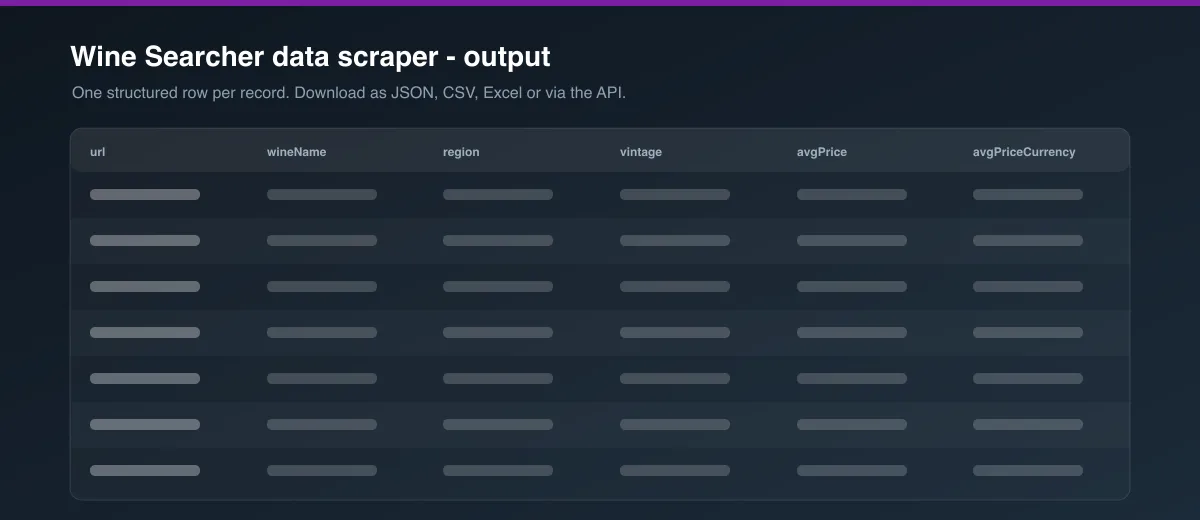
Task: Select the wineName column header
Action: (x=296, y=152)
